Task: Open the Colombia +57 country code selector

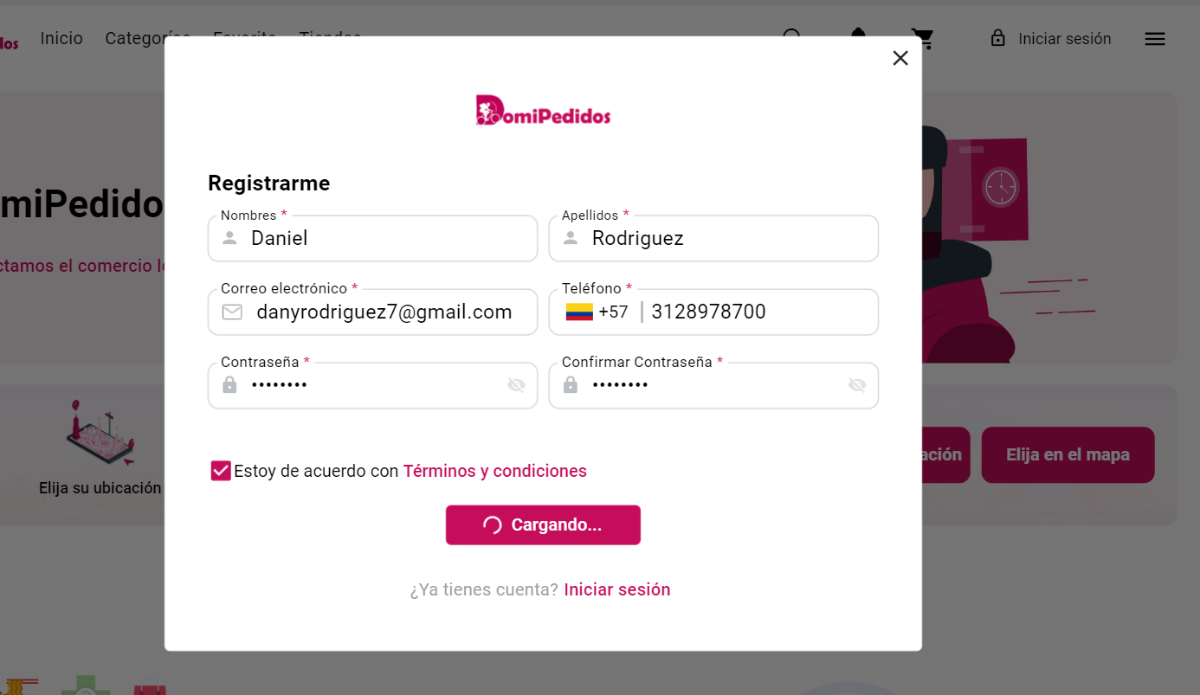Action: tap(597, 312)
